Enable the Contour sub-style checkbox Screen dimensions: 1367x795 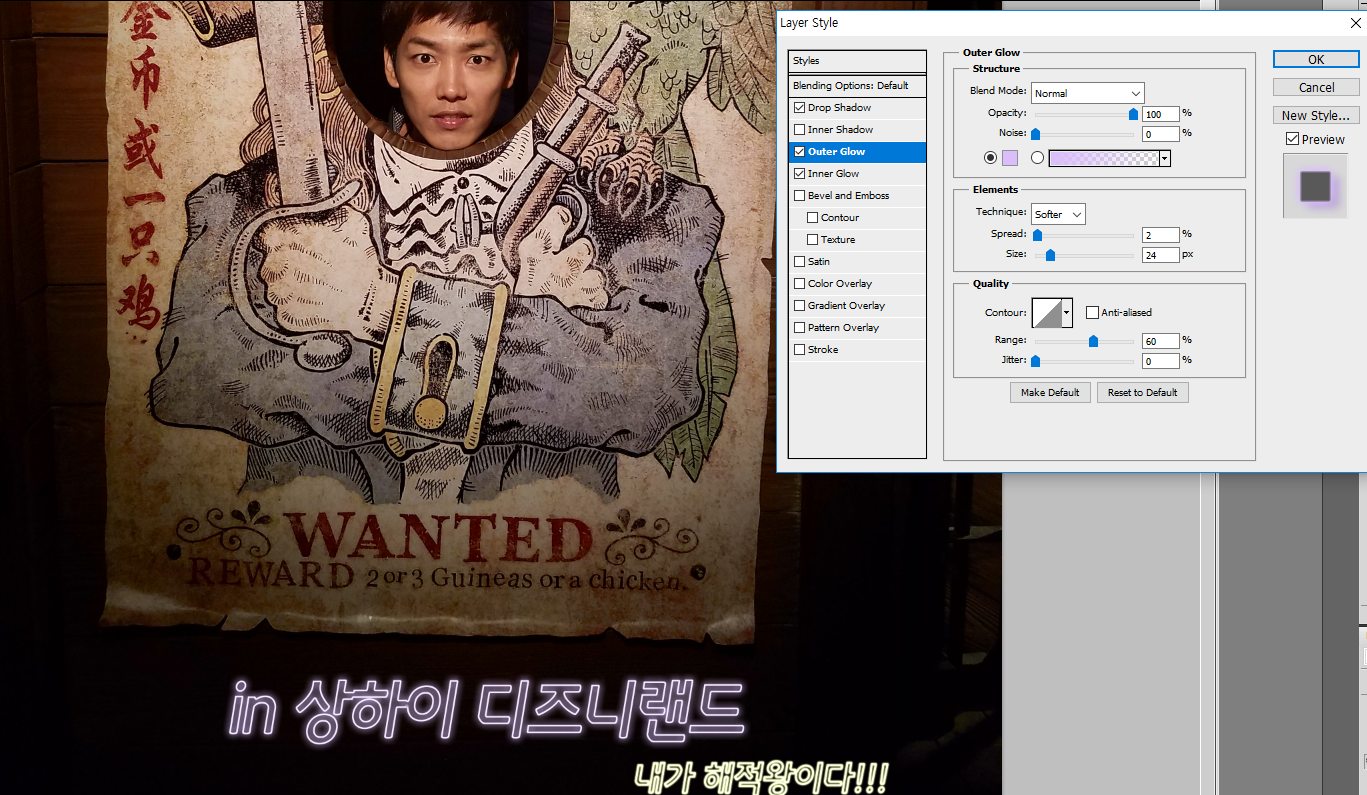click(x=812, y=218)
